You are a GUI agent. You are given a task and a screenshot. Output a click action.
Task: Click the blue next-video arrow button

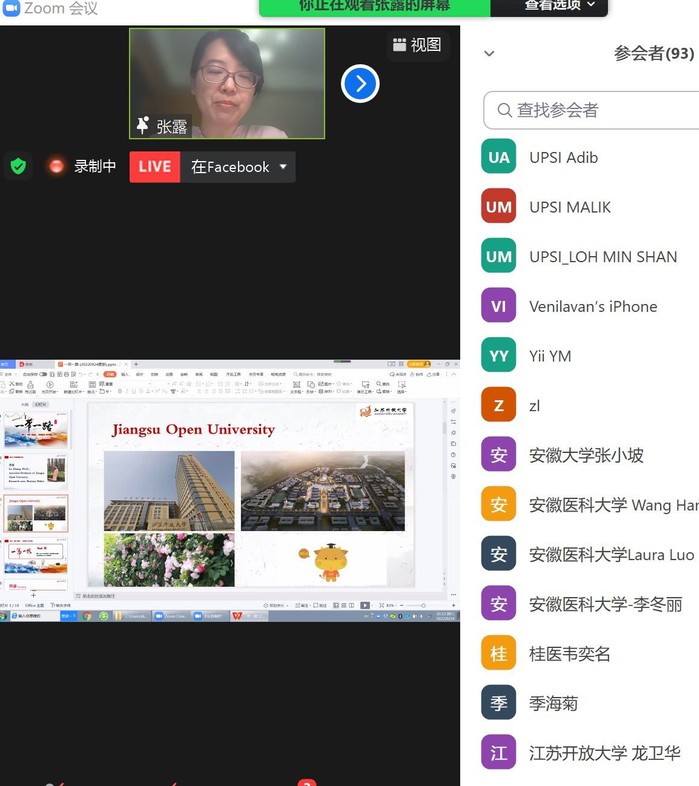pyautogui.click(x=360, y=83)
